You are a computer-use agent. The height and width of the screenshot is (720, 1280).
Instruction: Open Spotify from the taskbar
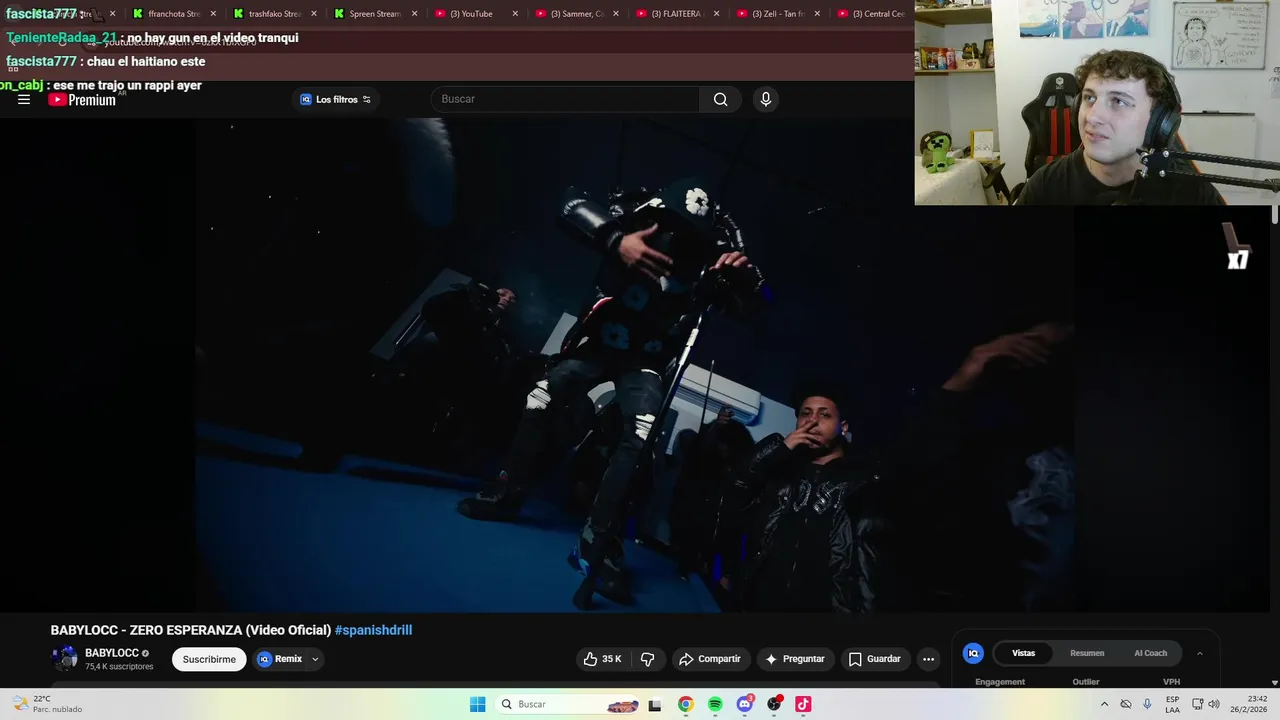point(715,704)
